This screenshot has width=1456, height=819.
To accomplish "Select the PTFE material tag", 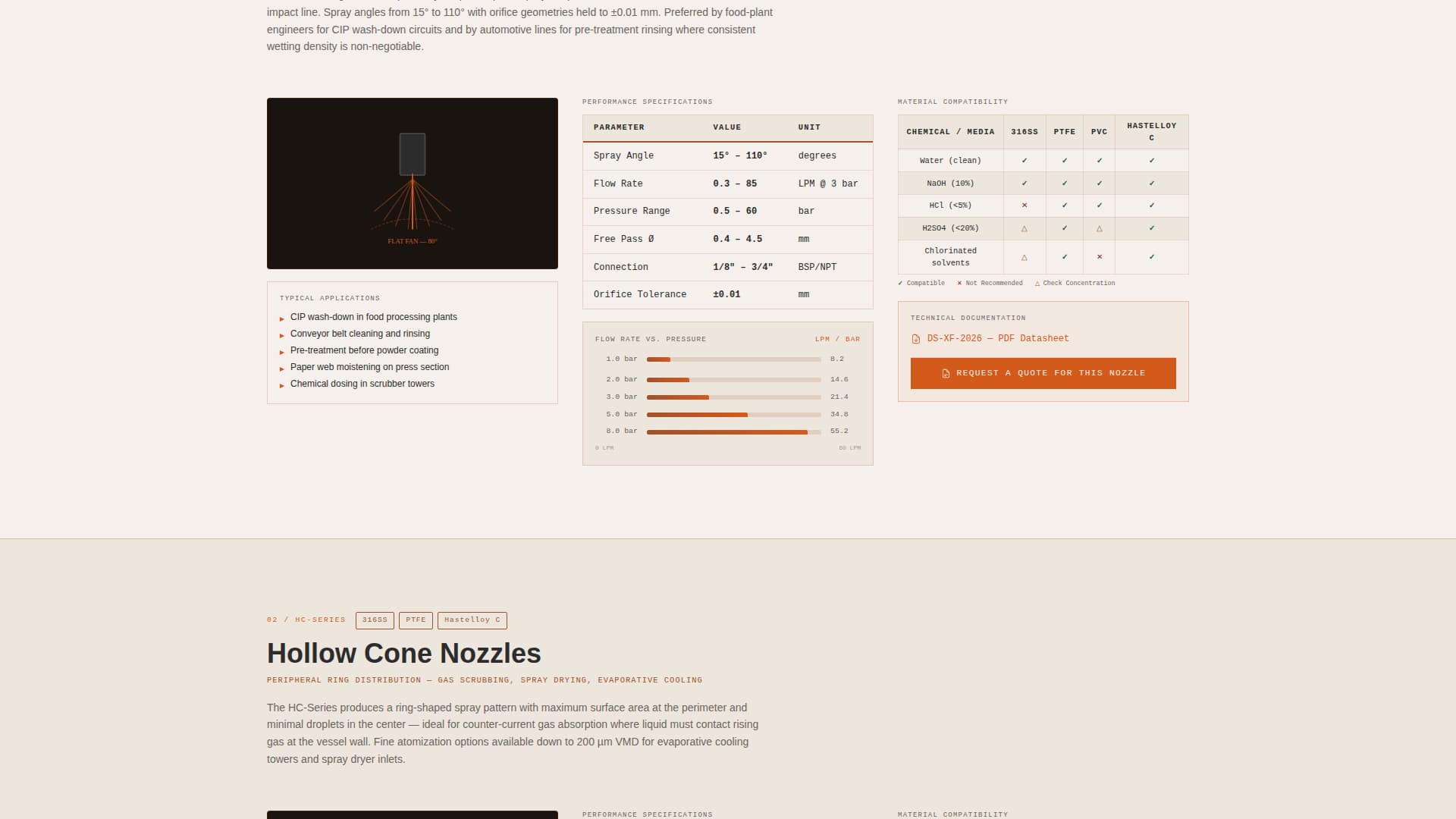I will click(416, 620).
